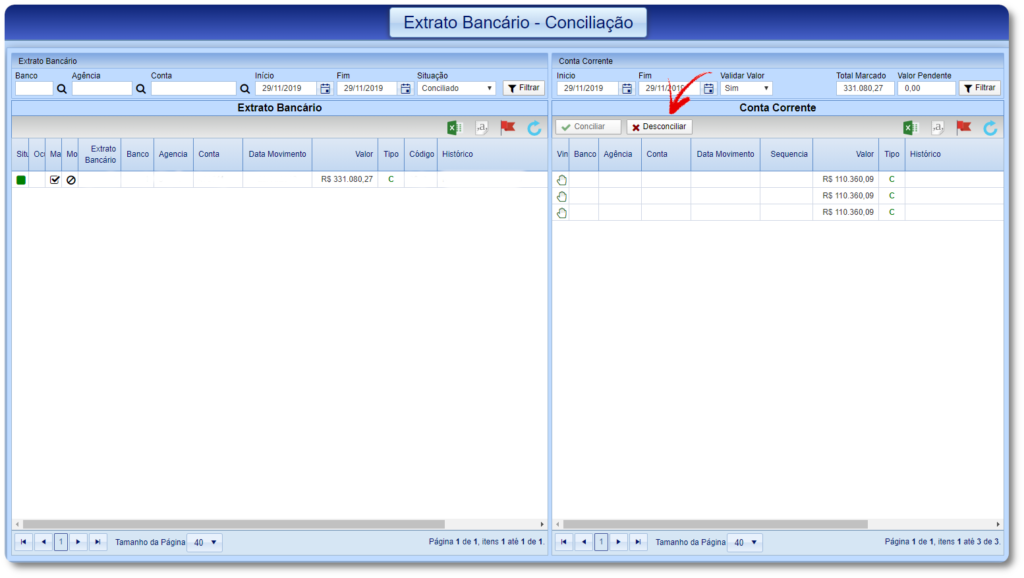Click the Valor column header in Conta Corrente

coord(845,154)
